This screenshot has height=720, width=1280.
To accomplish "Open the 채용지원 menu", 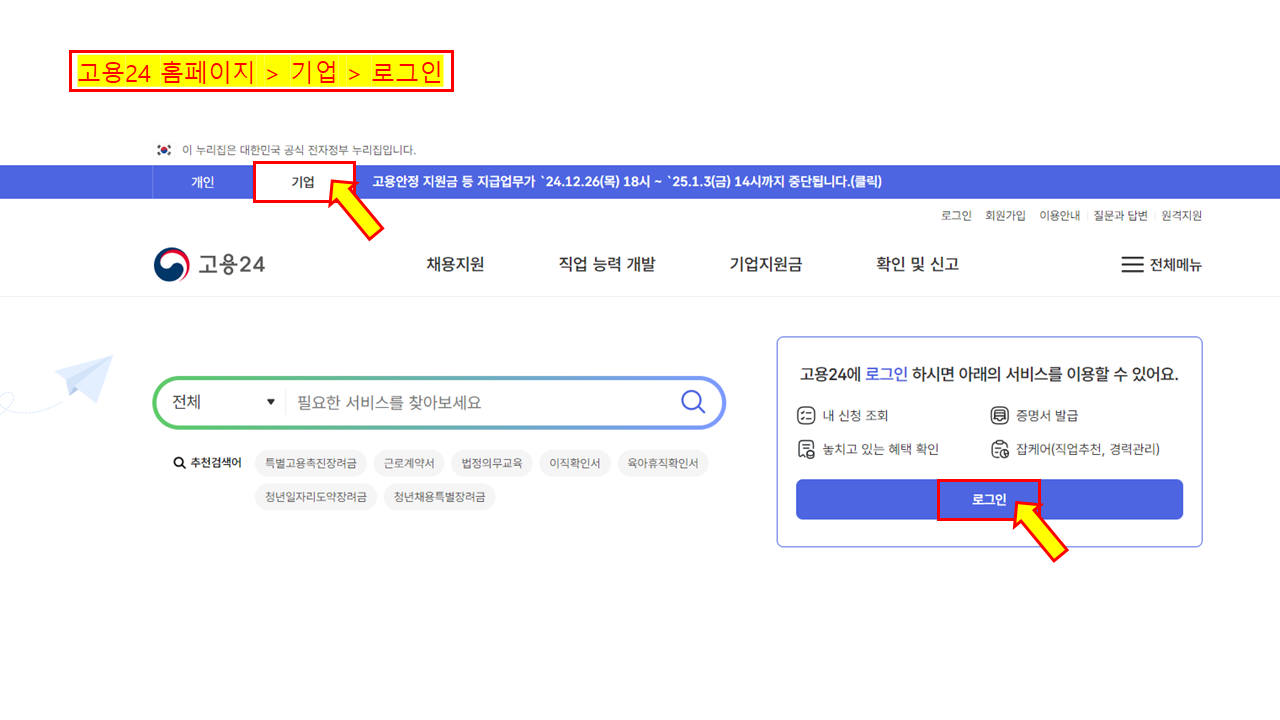I will 455,264.
